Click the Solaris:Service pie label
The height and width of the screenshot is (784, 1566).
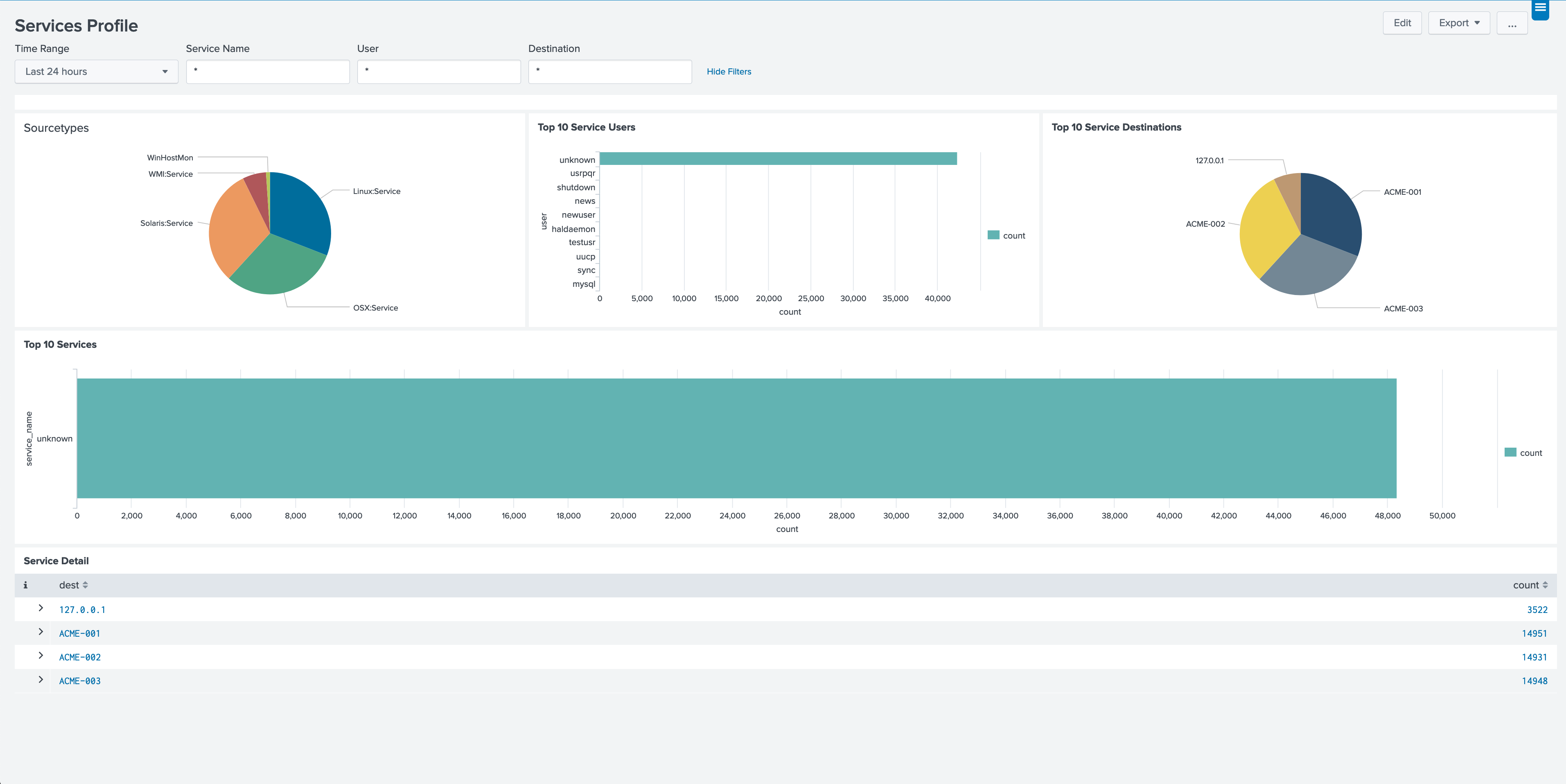pyautogui.click(x=167, y=224)
